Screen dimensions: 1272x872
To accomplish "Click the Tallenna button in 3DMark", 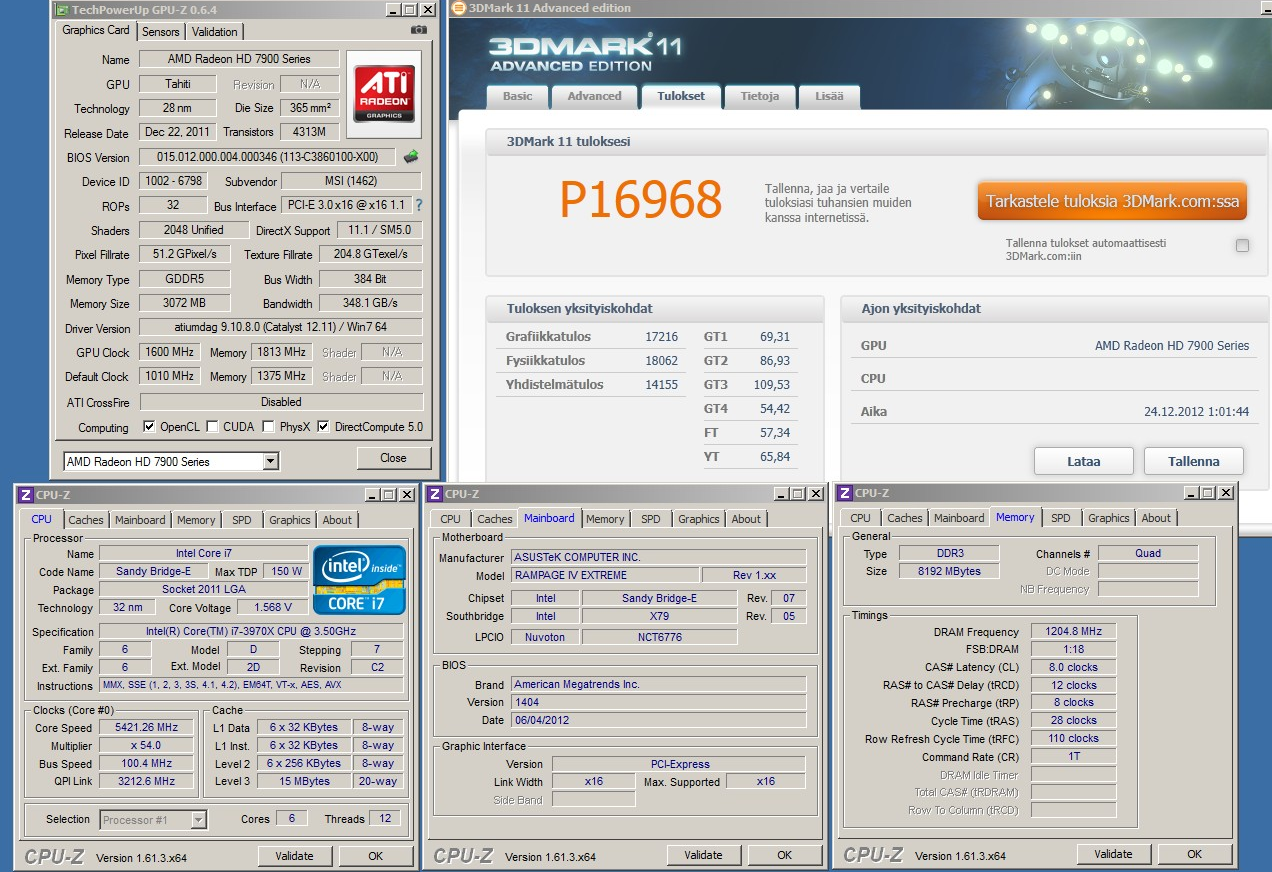I will click(1194, 461).
